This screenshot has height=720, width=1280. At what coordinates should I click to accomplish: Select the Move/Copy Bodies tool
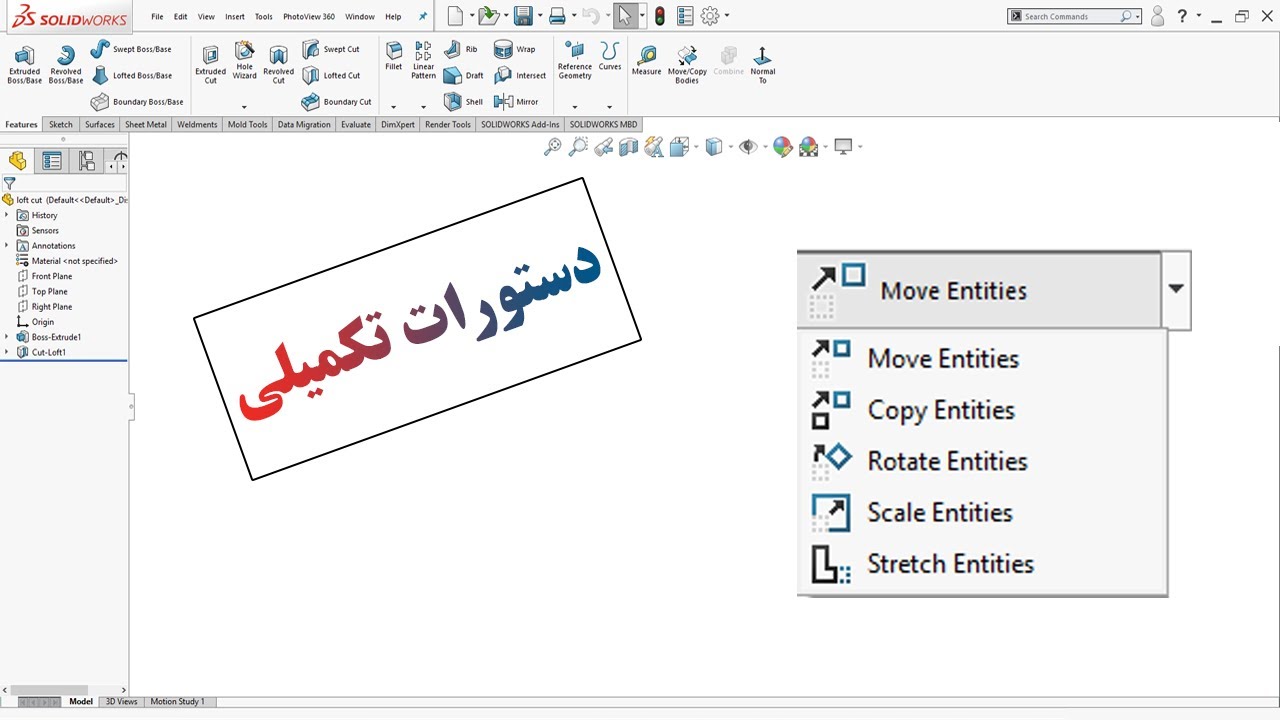(687, 64)
